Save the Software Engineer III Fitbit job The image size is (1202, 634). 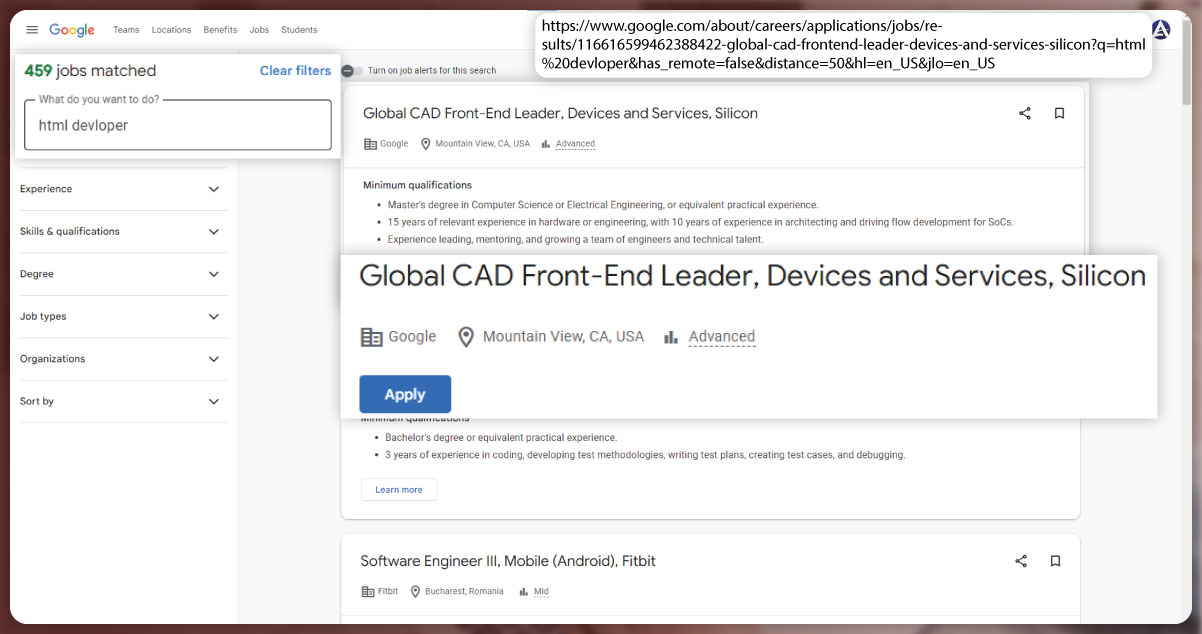(x=1055, y=561)
